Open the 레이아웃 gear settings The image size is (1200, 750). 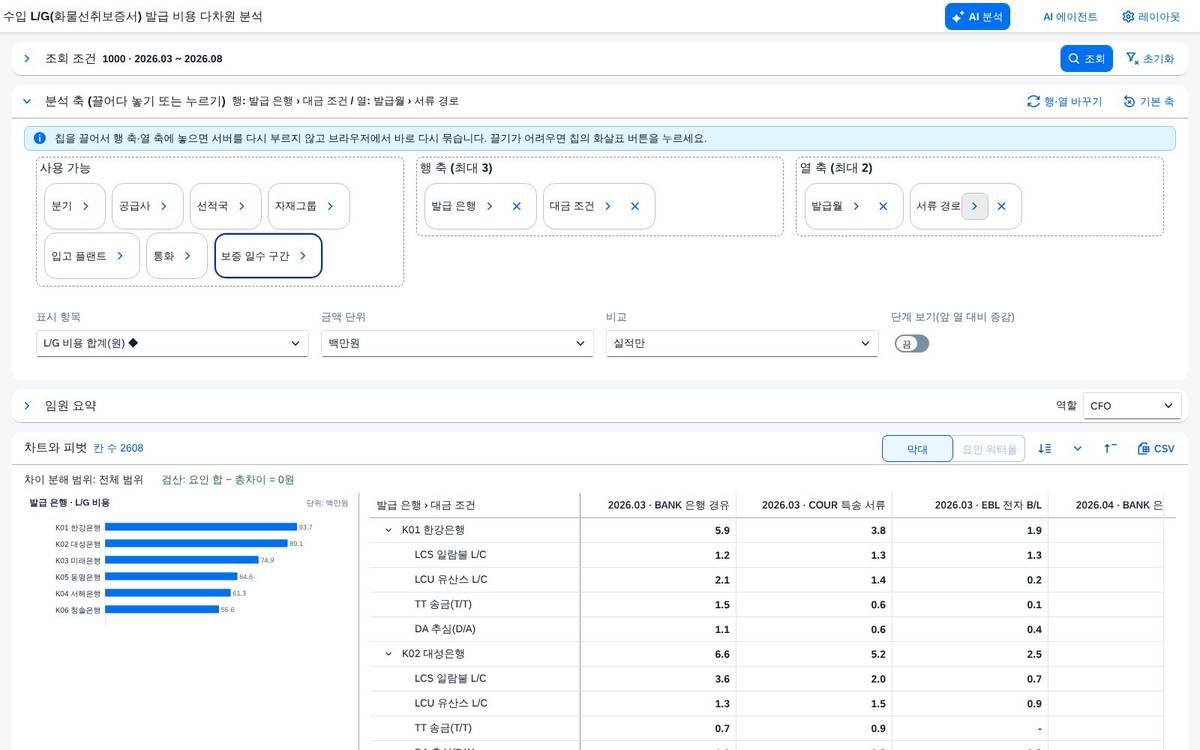pos(1151,17)
